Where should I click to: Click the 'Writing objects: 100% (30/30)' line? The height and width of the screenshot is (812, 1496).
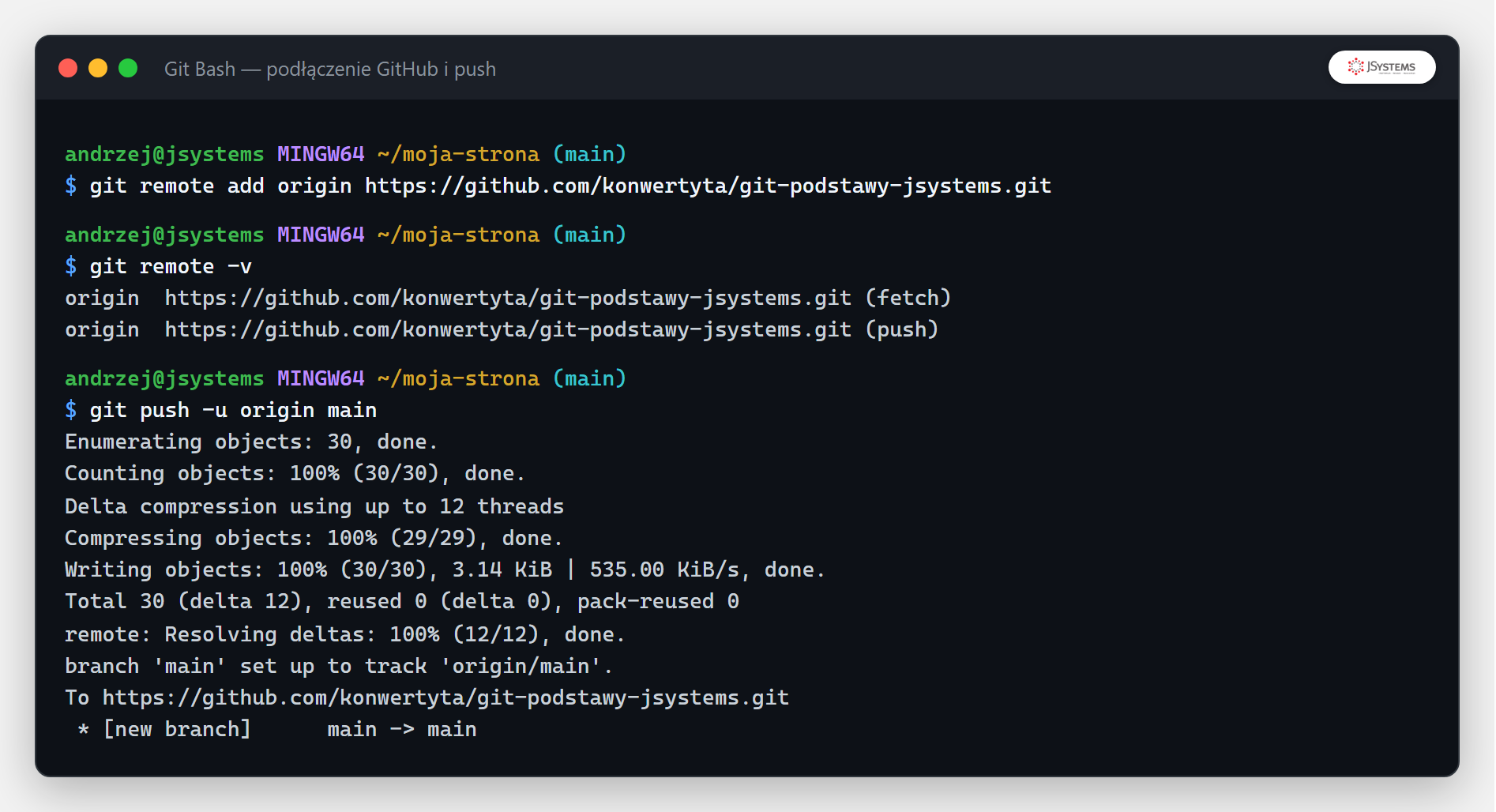point(445,570)
